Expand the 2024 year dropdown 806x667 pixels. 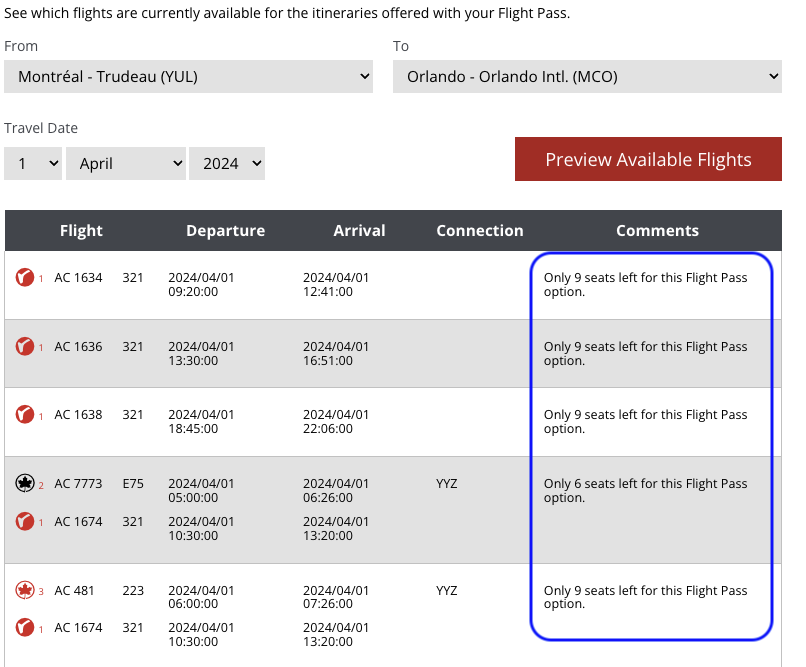227,163
